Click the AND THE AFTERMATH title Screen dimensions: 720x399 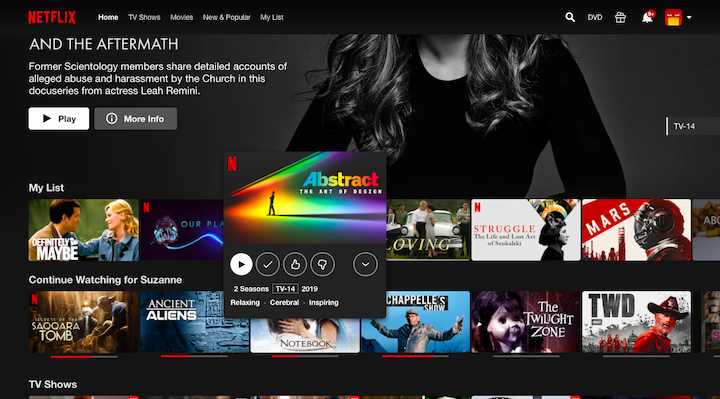click(x=104, y=45)
